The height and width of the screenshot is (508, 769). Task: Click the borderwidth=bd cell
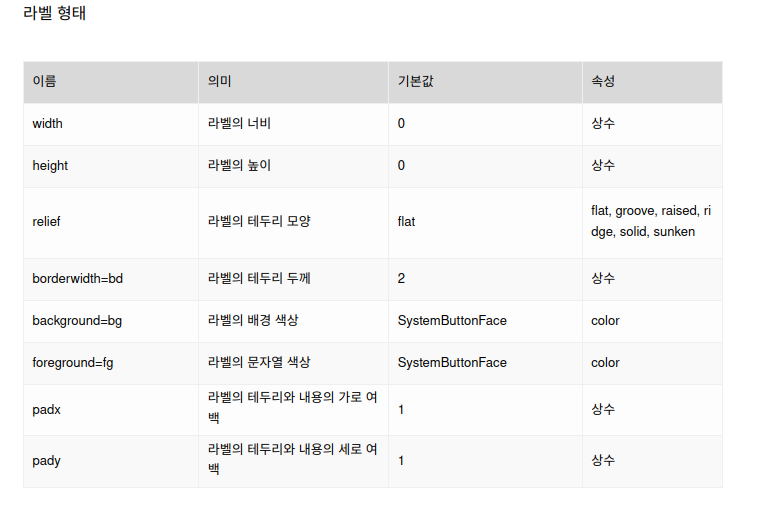tap(111, 279)
